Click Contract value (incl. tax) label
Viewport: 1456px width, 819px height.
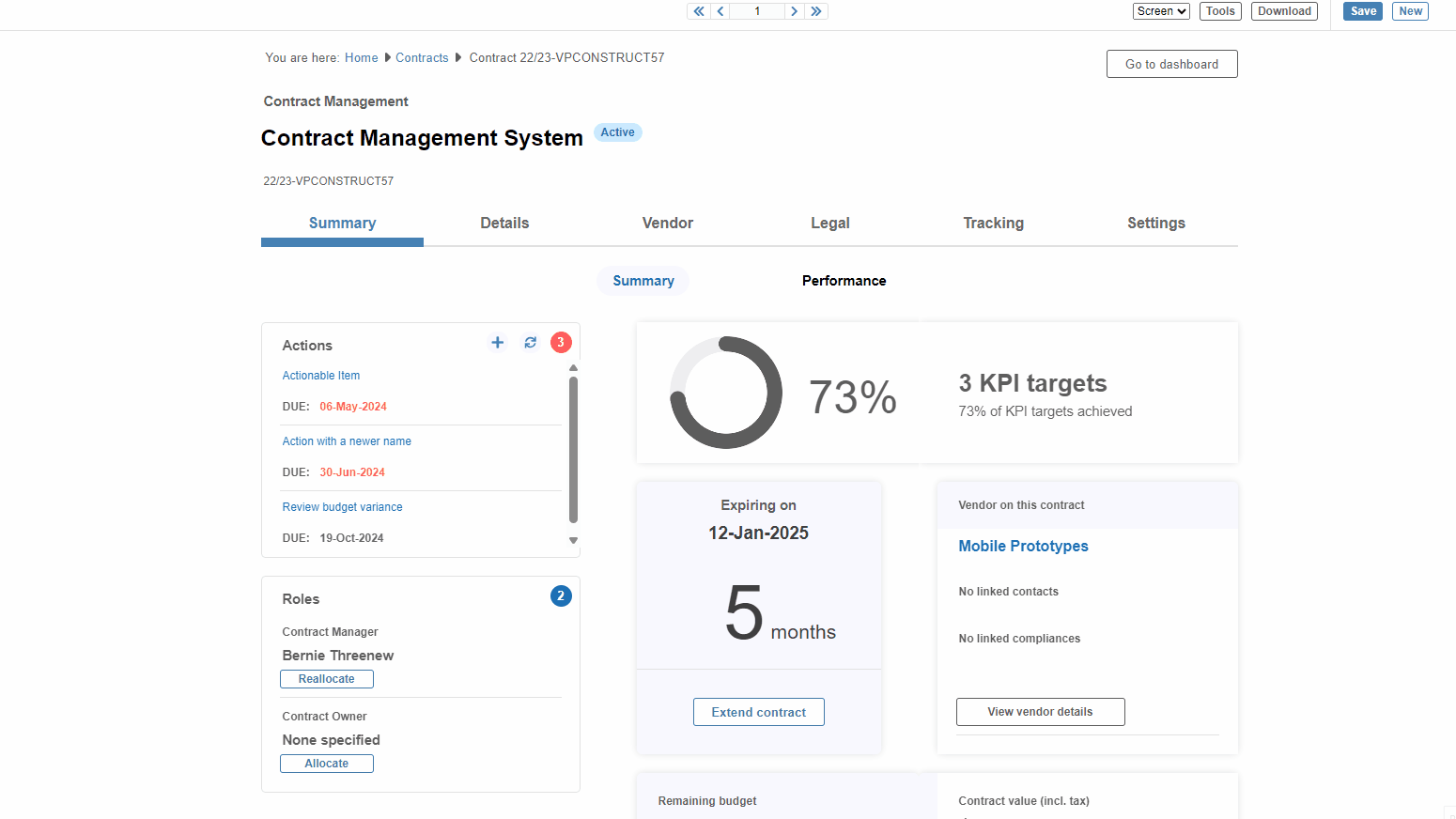coord(1024,801)
